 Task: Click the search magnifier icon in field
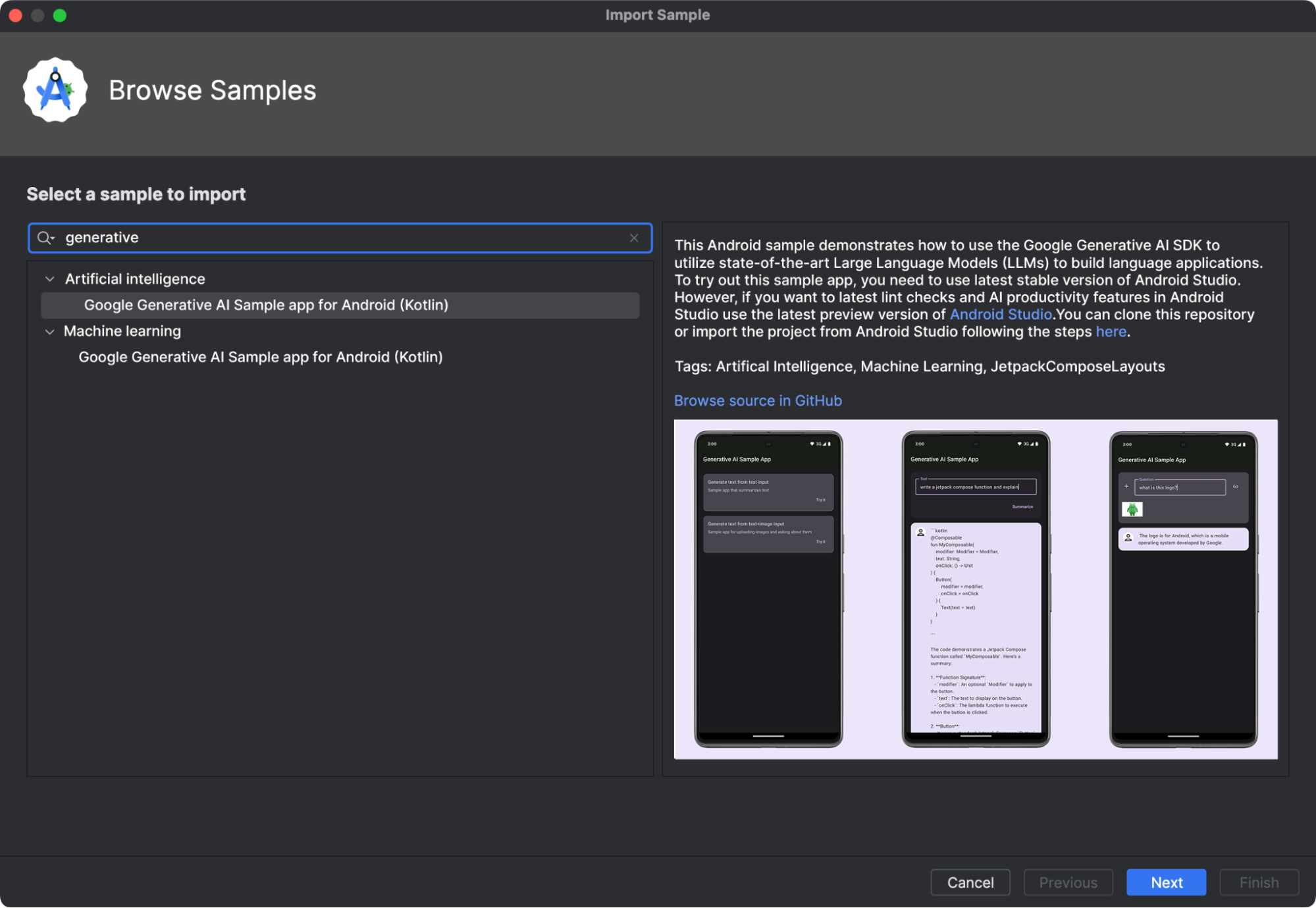45,238
